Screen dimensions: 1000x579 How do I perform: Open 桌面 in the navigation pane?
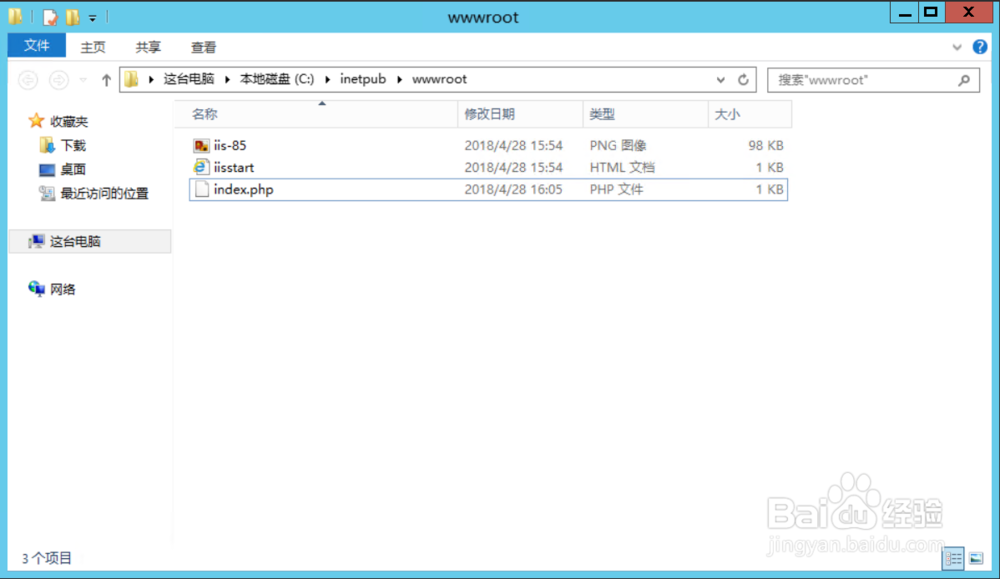73,170
